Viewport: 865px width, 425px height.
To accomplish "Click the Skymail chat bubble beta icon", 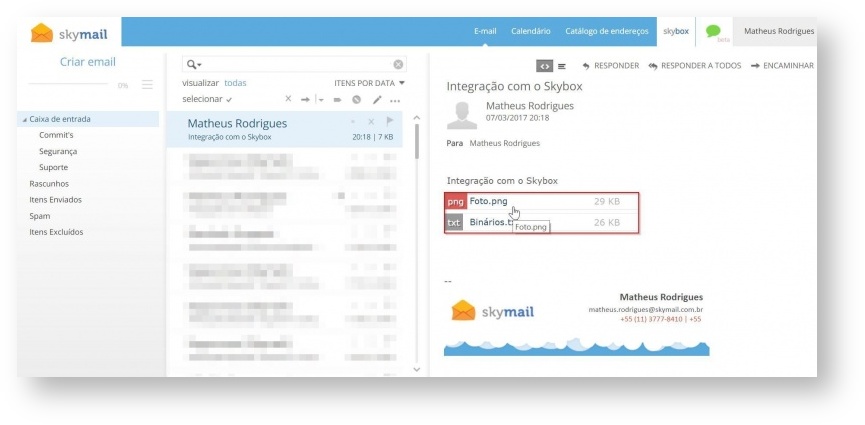I will (x=713, y=30).
